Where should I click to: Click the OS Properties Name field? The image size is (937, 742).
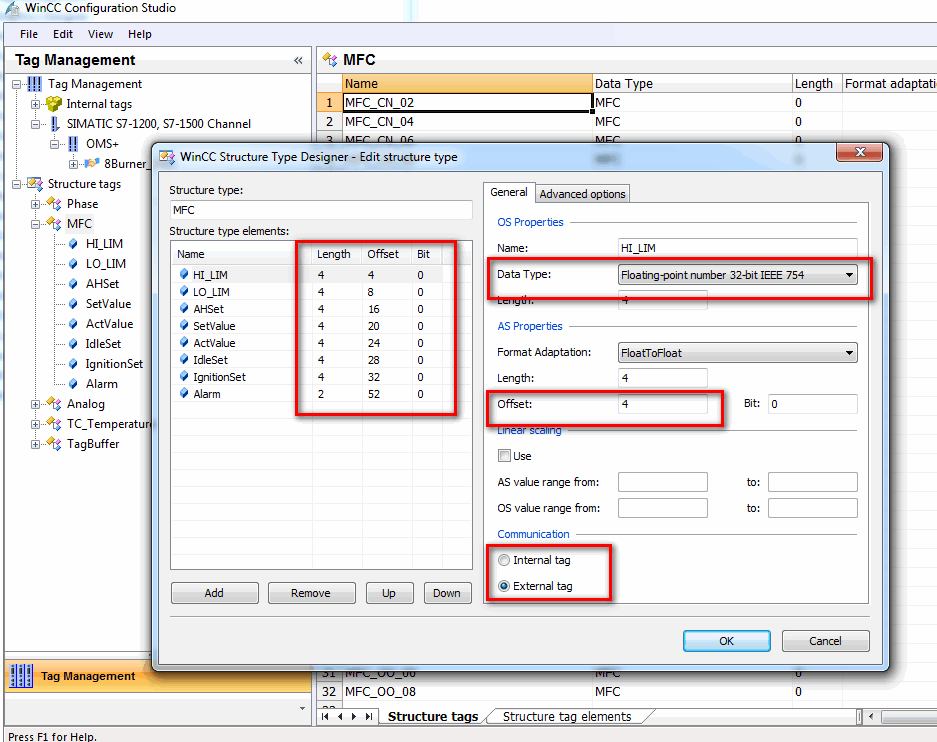click(x=738, y=248)
